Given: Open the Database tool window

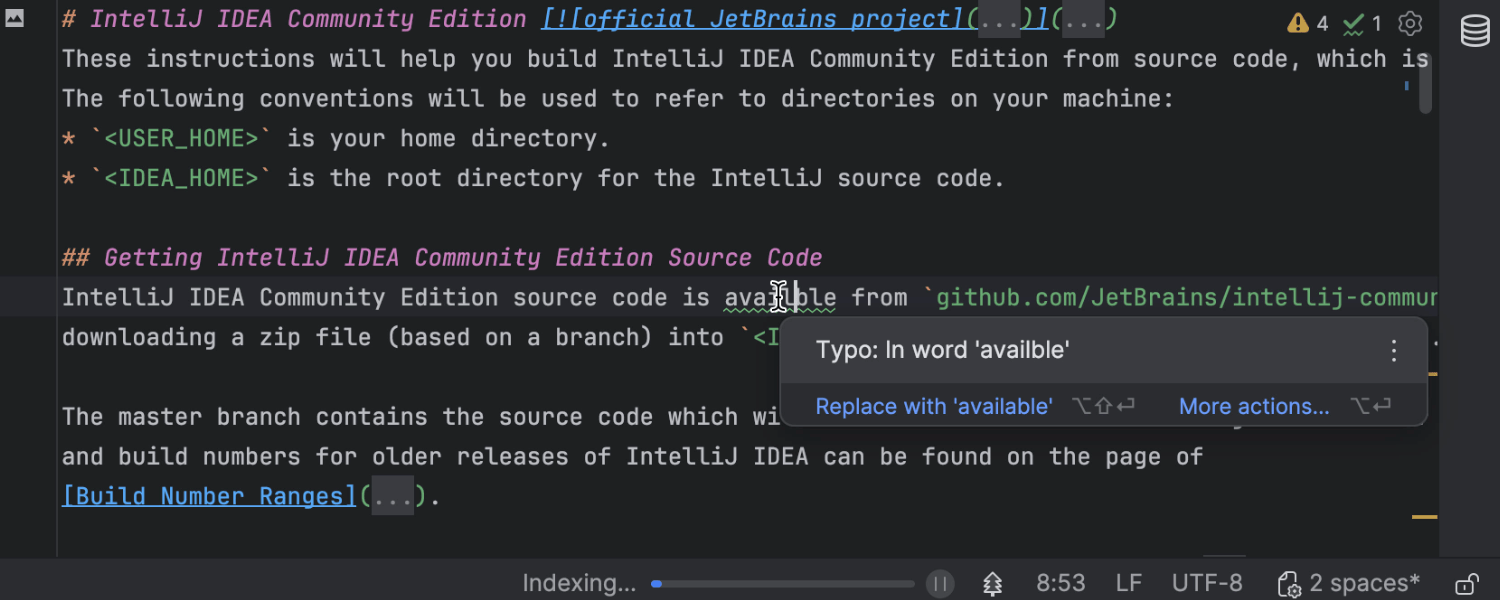Looking at the screenshot, I should 1475,31.
